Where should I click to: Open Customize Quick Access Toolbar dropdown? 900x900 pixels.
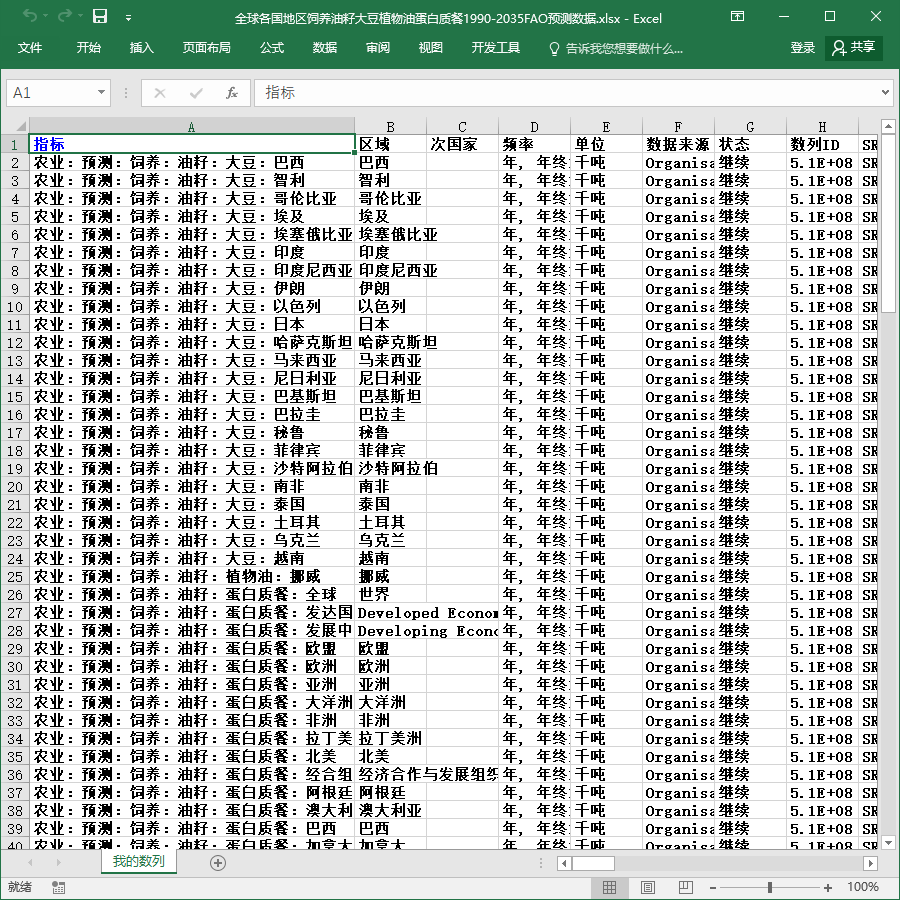[129, 18]
